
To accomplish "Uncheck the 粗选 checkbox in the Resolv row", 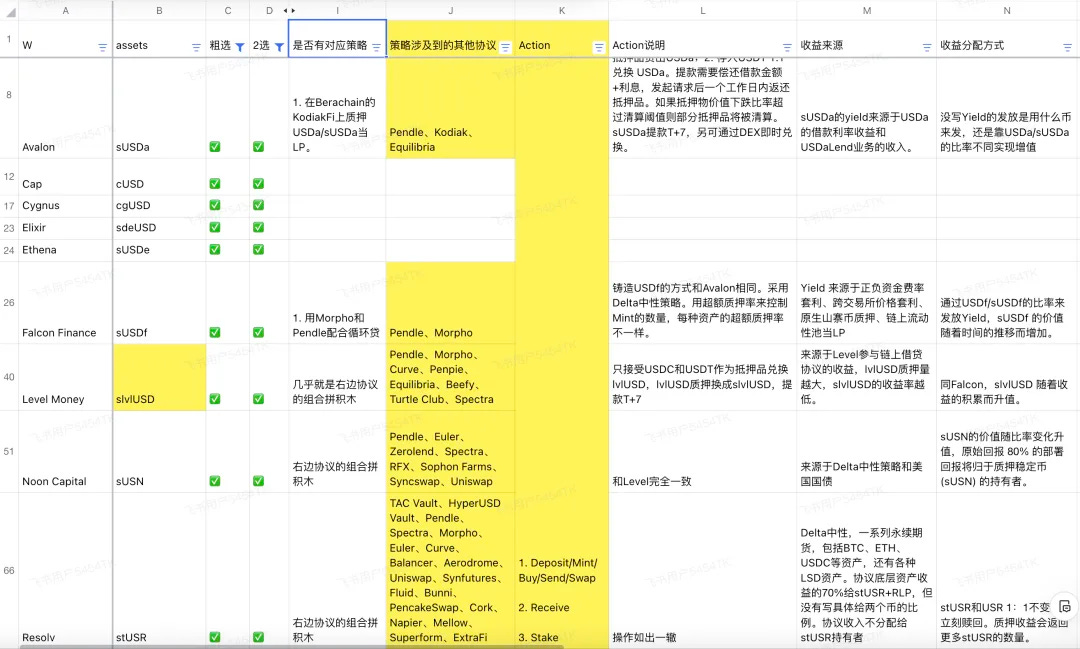I will pyautogui.click(x=214, y=637).
